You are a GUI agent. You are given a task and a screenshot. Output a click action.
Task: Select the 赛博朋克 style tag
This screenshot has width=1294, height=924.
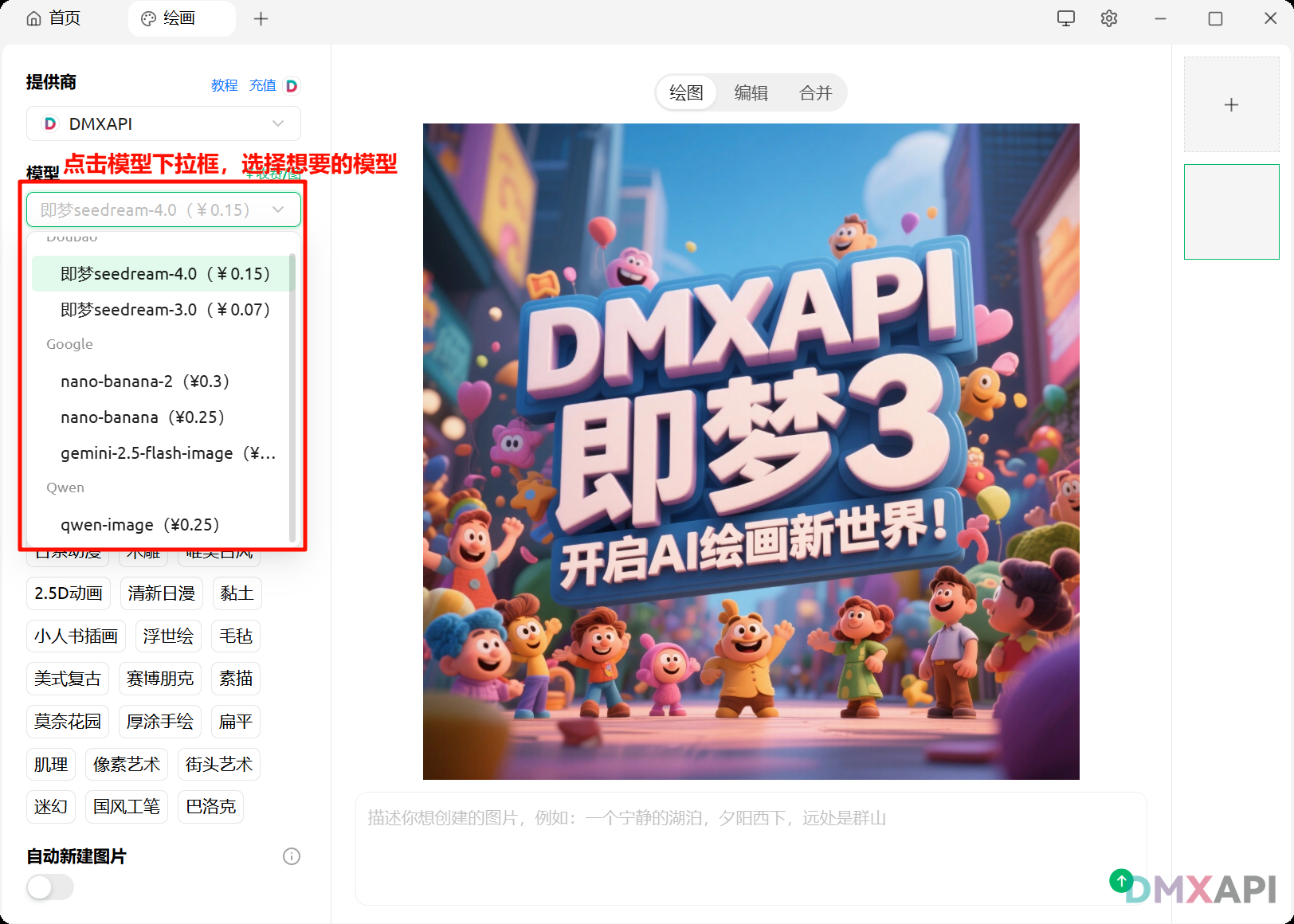point(160,679)
